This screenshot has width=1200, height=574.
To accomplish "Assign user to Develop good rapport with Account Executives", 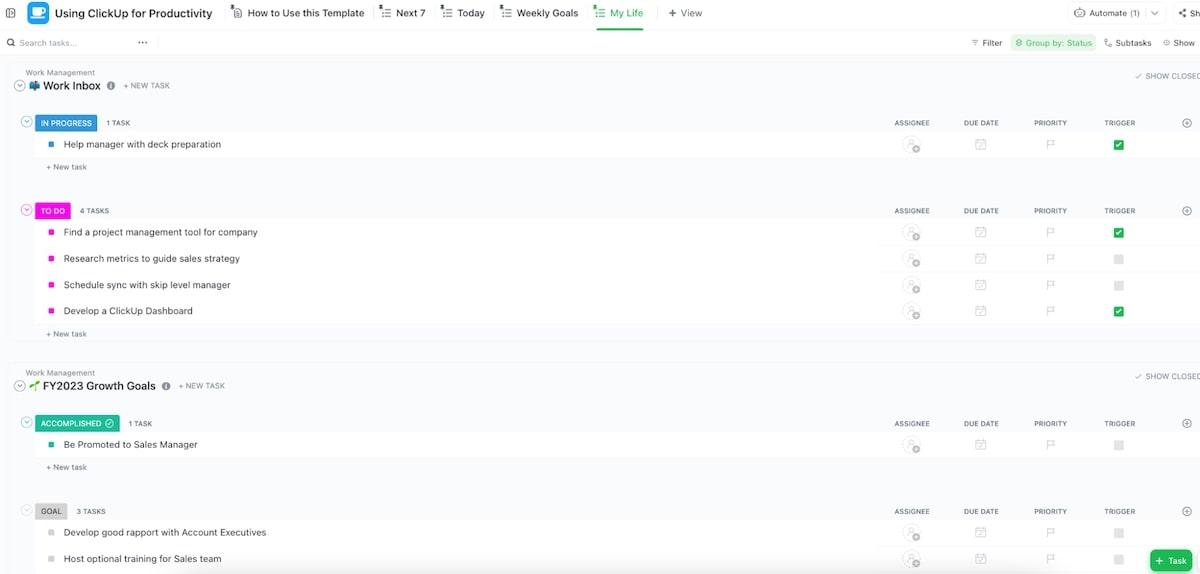I will 911,533.
